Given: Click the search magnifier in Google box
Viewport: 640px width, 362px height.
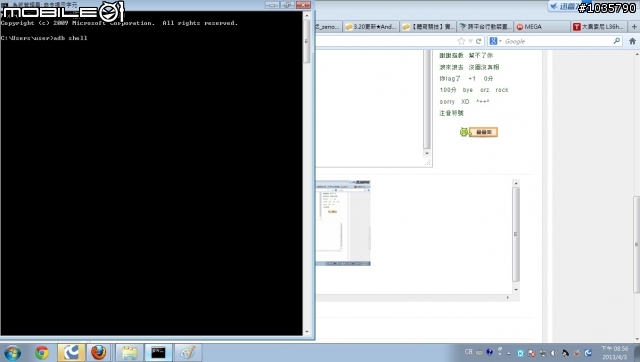Looking at the screenshot, I should (x=617, y=41).
